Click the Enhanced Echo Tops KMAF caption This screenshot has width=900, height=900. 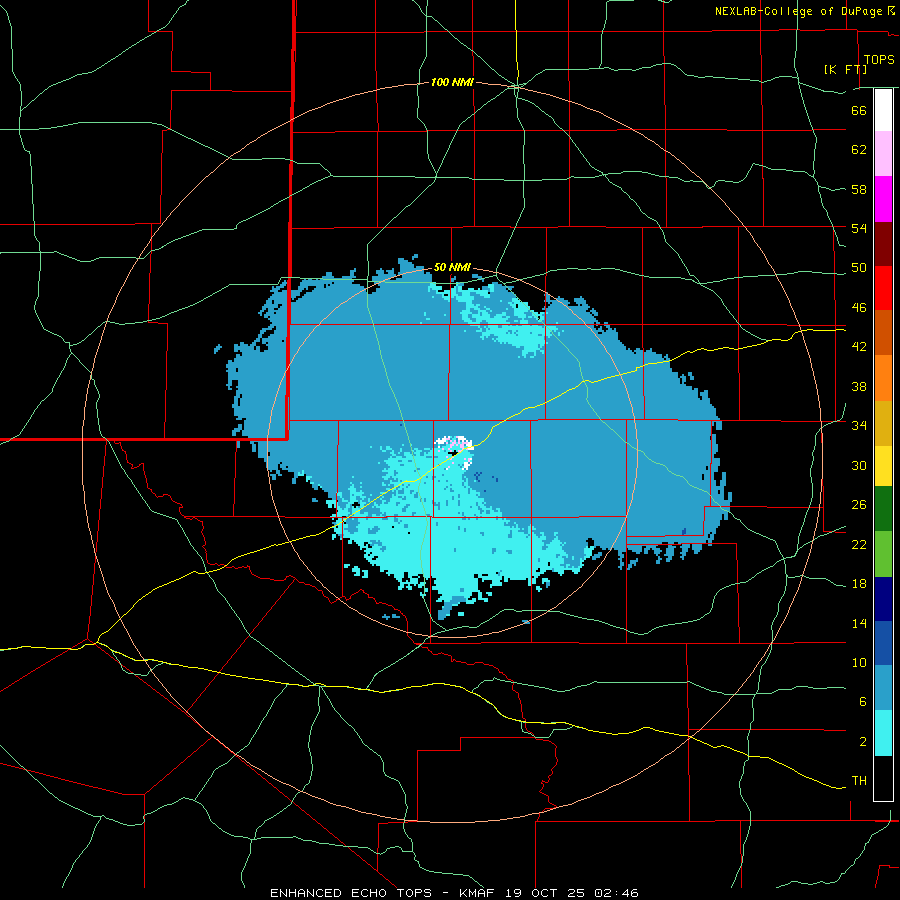(454, 893)
